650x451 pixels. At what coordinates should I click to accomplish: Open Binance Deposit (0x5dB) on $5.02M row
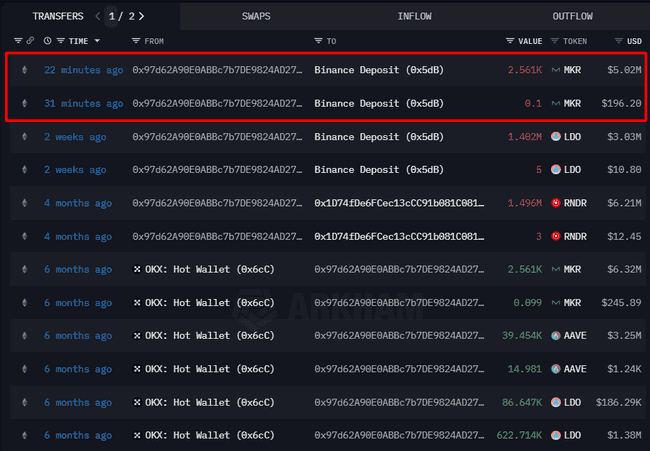pos(378,71)
